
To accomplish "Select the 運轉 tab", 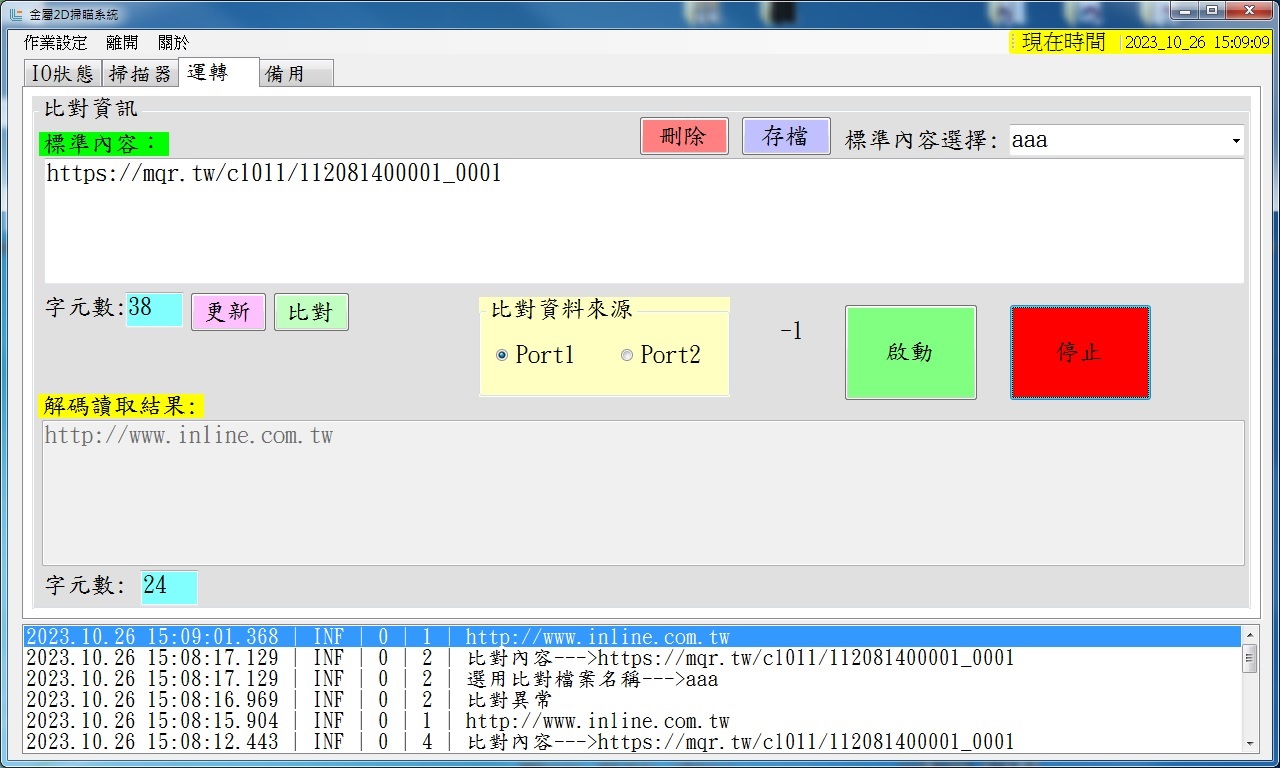I will (218, 72).
